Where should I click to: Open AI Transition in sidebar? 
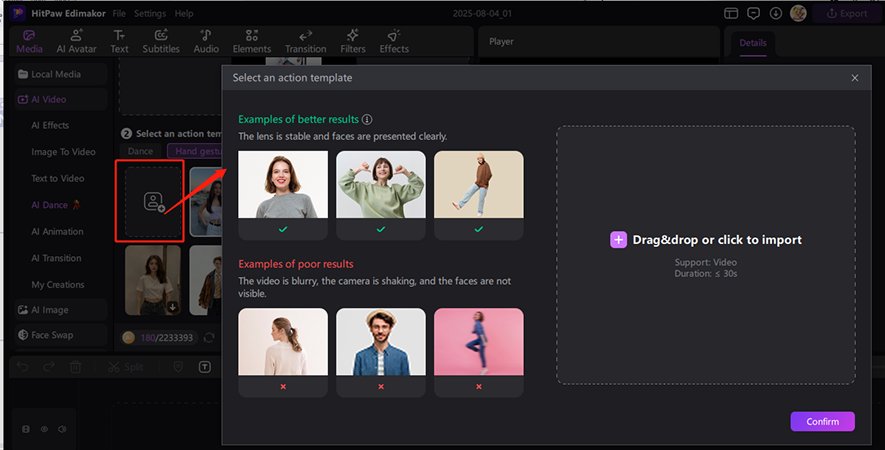(56, 258)
